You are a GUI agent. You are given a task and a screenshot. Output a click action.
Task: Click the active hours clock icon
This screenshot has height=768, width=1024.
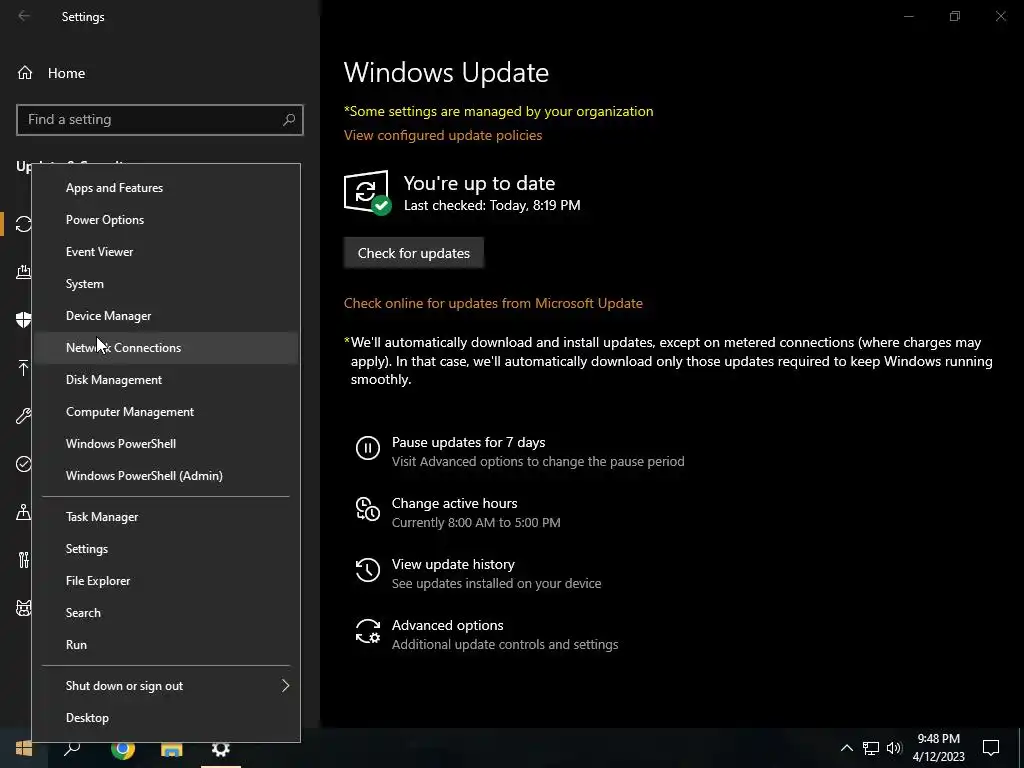(368, 509)
